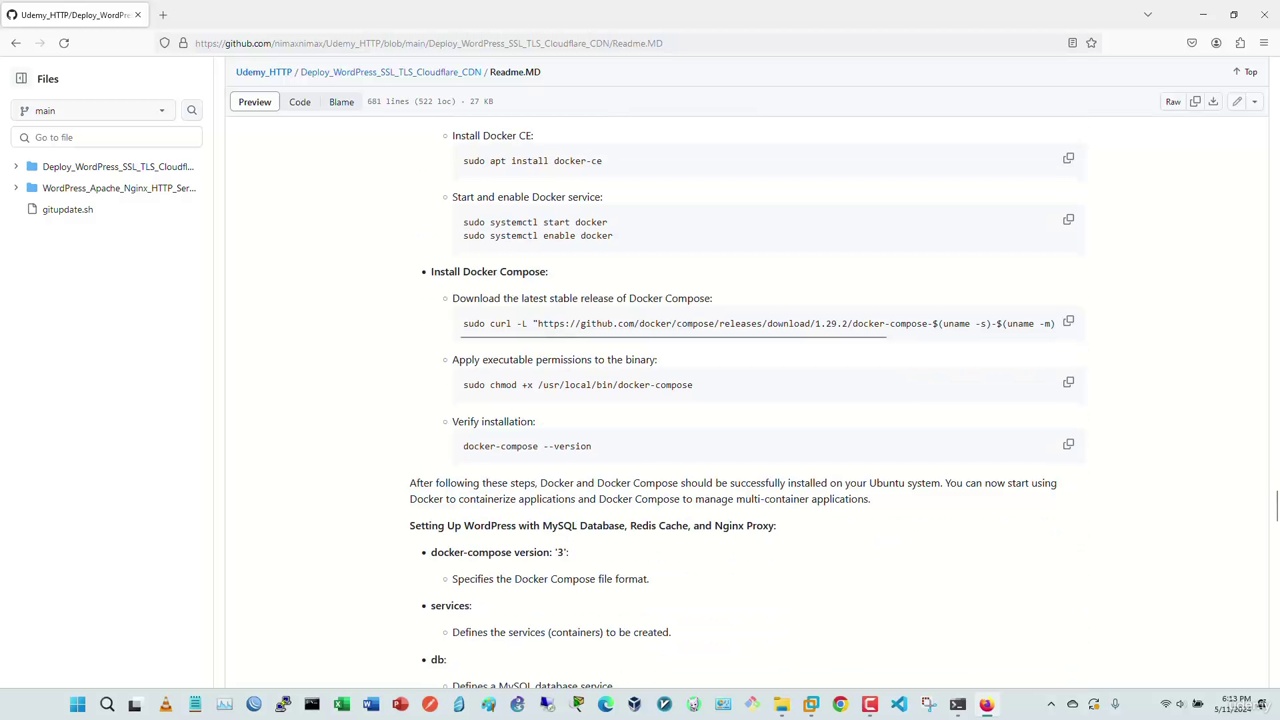
Task: Open Deploy_WordPress_SSL_TLS_Cloudflare_CDN breadcrumb link
Action: 391,72
